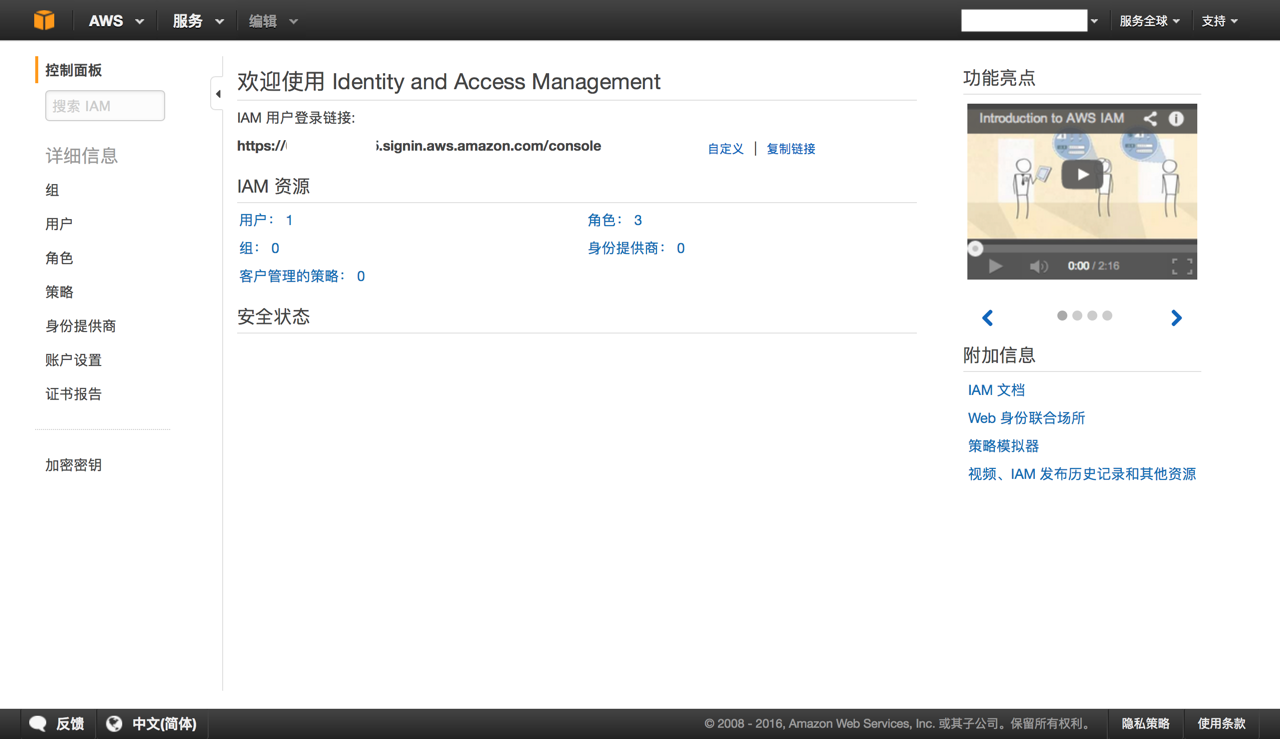Open 账户设置 in the sidebar
This screenshot has height=739, width=1280.
(x=74, y=360)
